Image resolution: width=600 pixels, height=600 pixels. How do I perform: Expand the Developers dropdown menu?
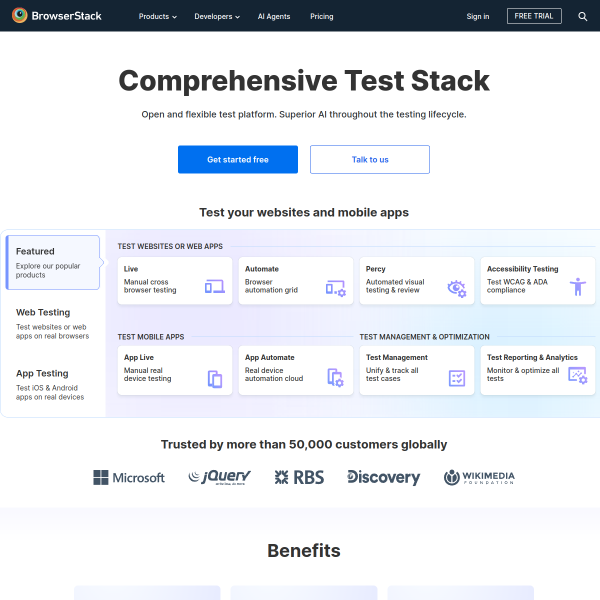coord(217,16)
